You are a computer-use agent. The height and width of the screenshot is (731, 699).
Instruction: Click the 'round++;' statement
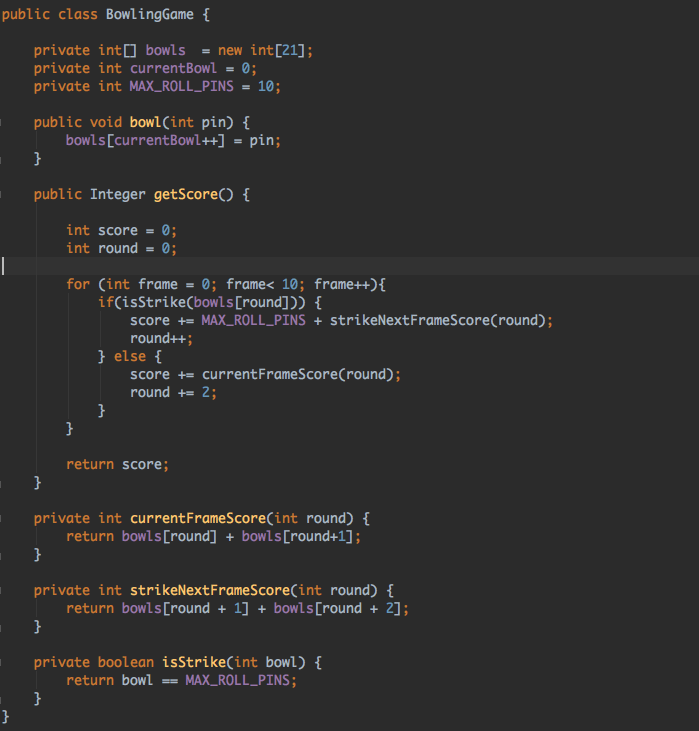click(161, 339)
